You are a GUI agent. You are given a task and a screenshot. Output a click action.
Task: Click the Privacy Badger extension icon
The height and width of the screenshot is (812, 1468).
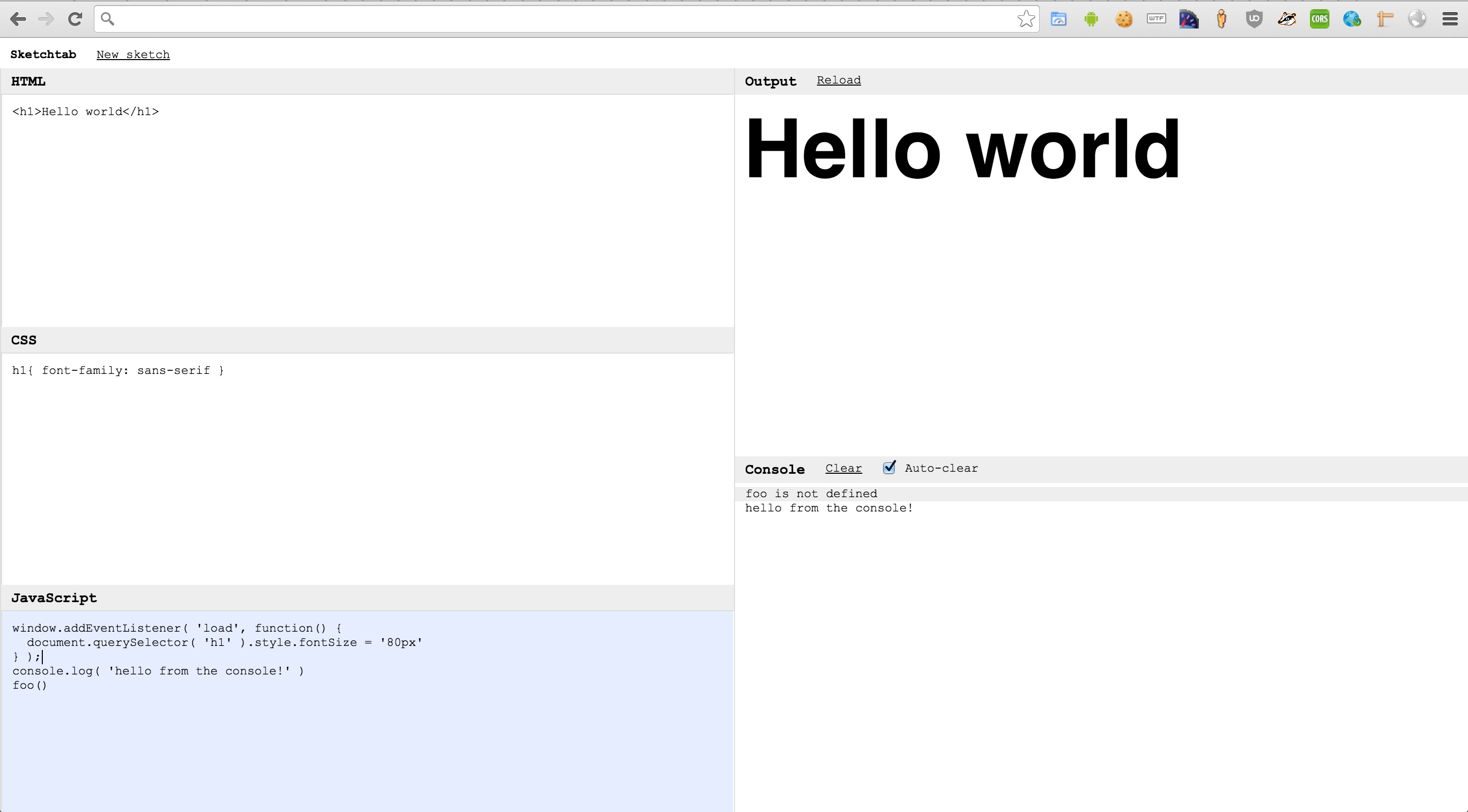(x=1287, y=19)
